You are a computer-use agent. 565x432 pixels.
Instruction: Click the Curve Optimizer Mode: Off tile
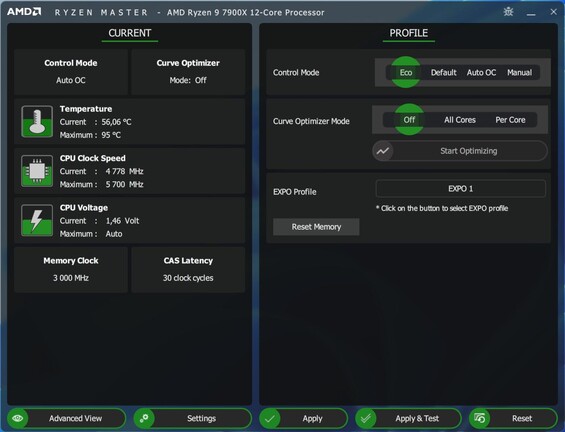coord(188,72)
